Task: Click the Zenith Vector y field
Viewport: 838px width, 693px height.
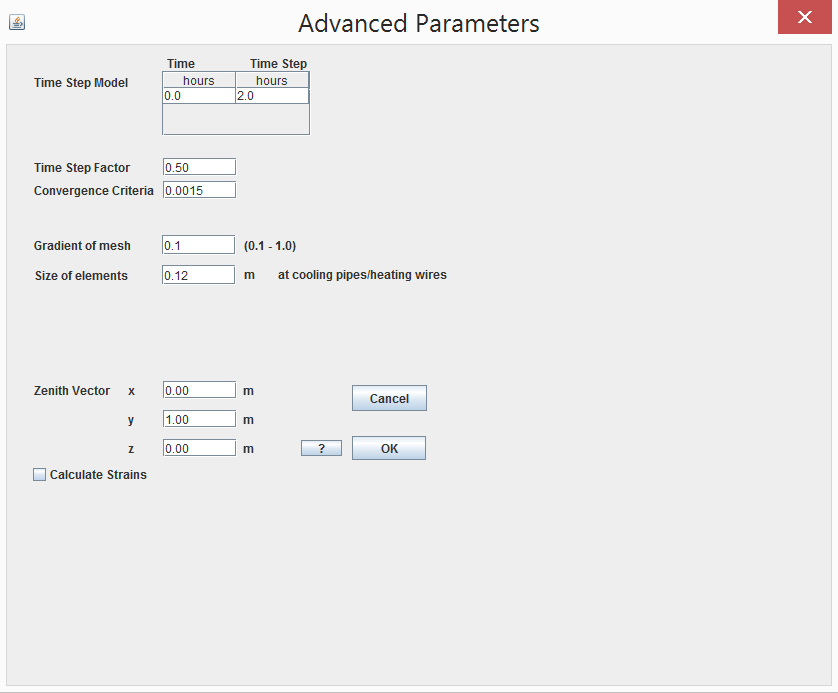Action: click(x=199, y=419)
